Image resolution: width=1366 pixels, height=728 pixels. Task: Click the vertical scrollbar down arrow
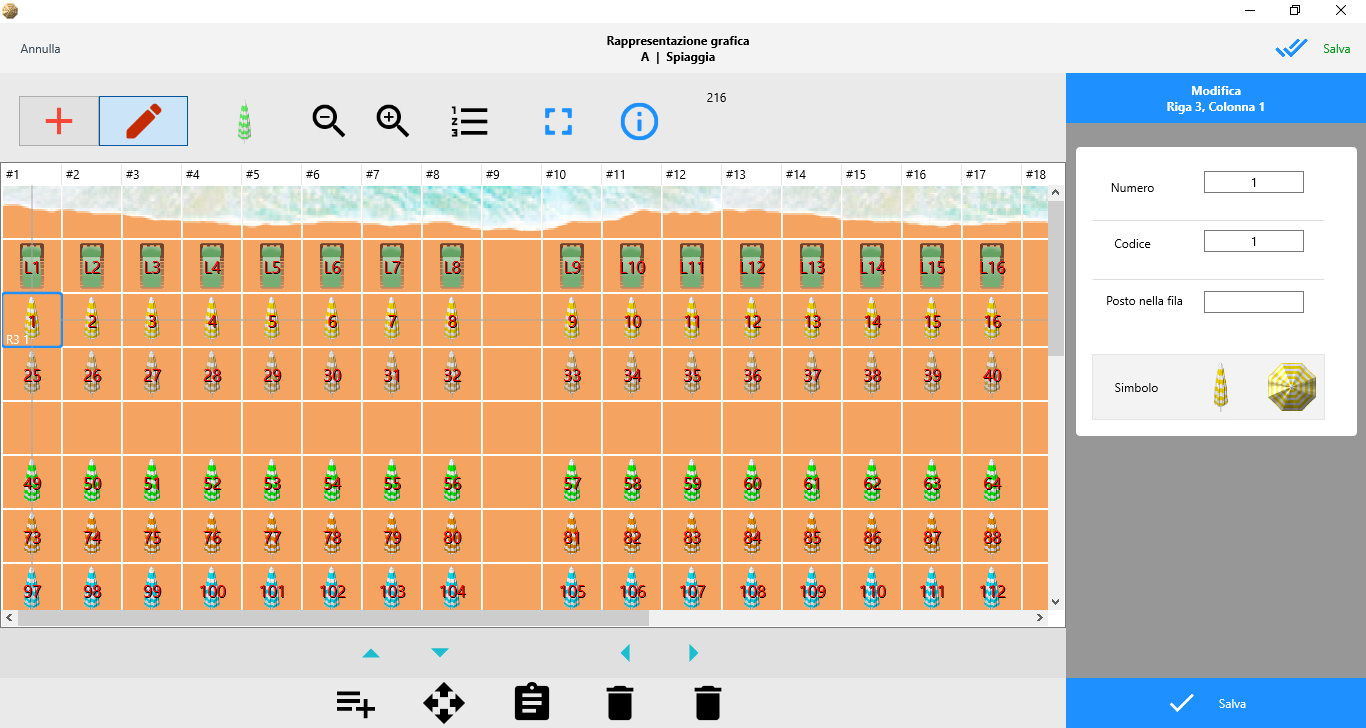pos(1056,601)
